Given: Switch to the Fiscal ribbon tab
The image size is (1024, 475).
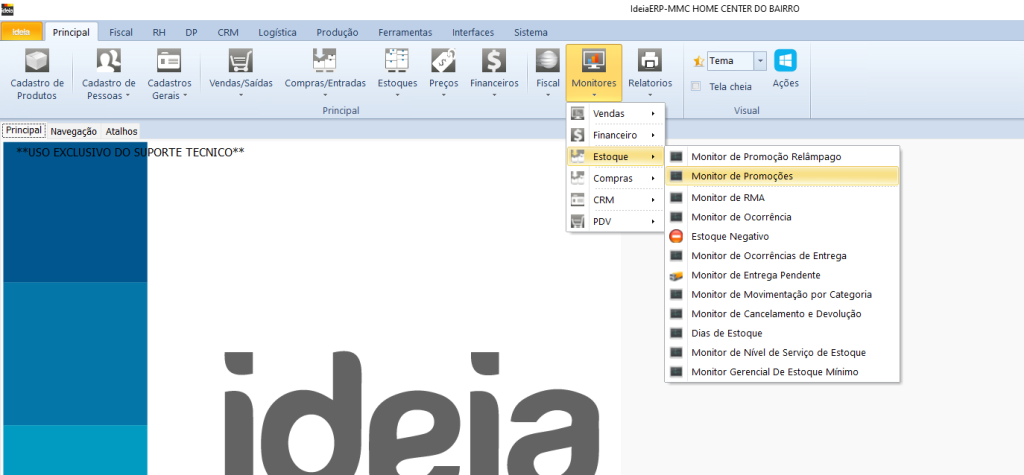Looking at the screenshot, I should coord(120,32).
